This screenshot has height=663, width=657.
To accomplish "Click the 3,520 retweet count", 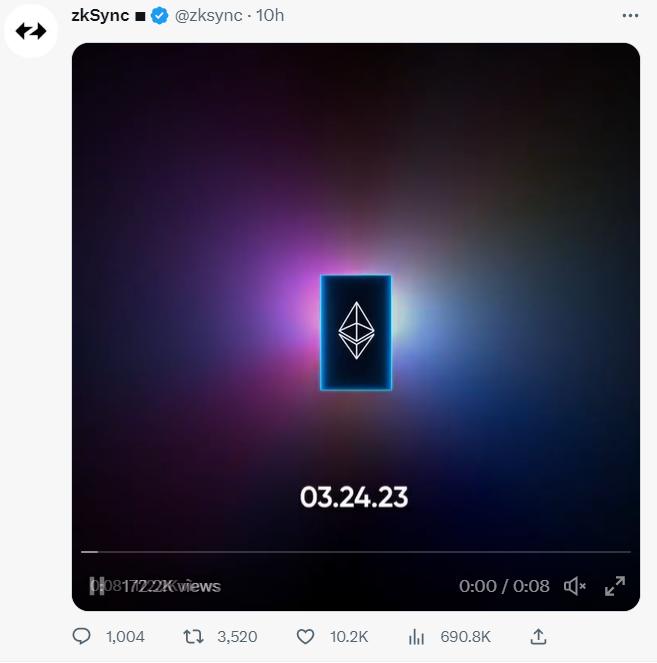I will point(237,637).
